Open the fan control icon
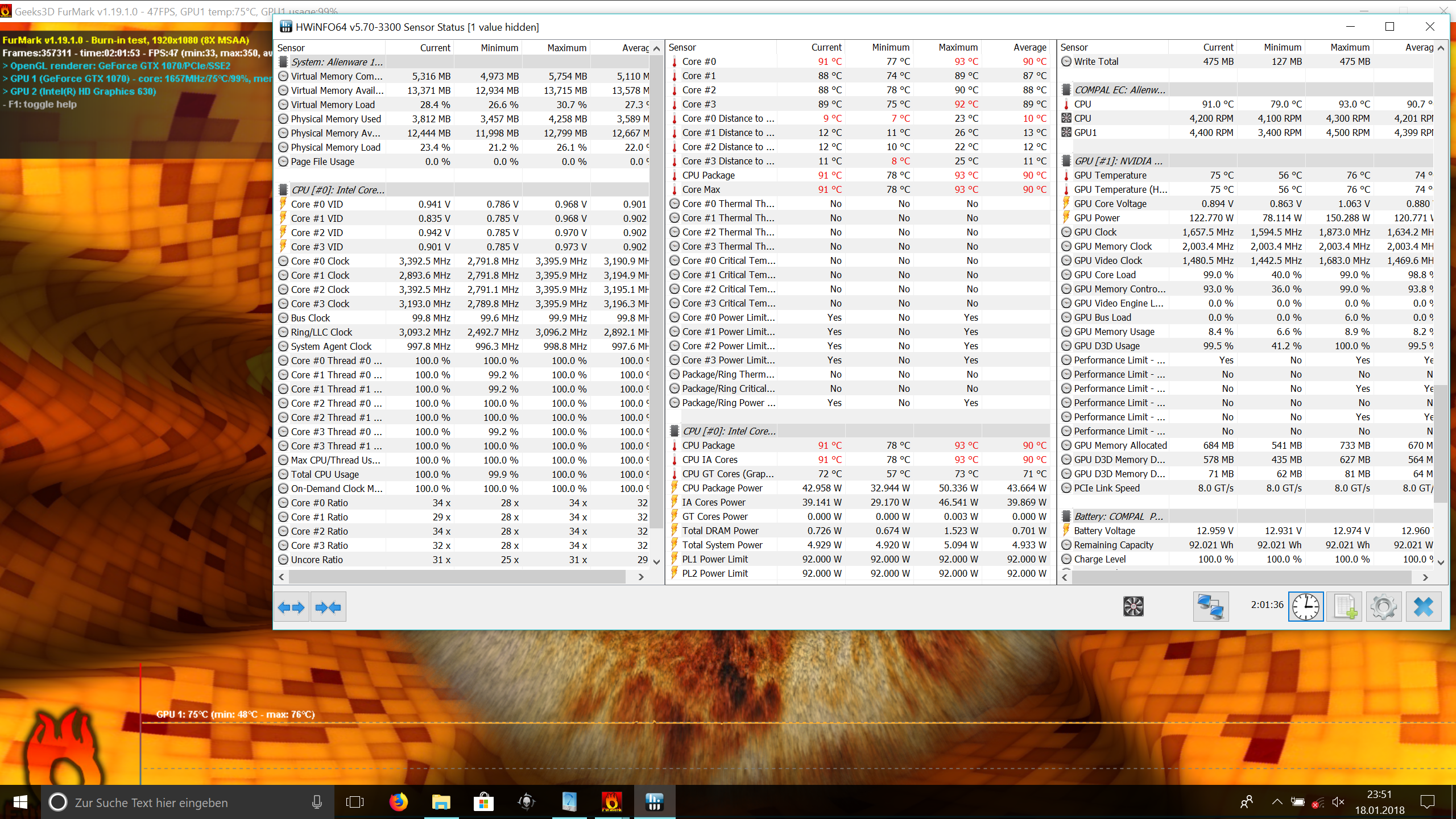Viewport: 1456px width, 819px height. [1133, 607]
